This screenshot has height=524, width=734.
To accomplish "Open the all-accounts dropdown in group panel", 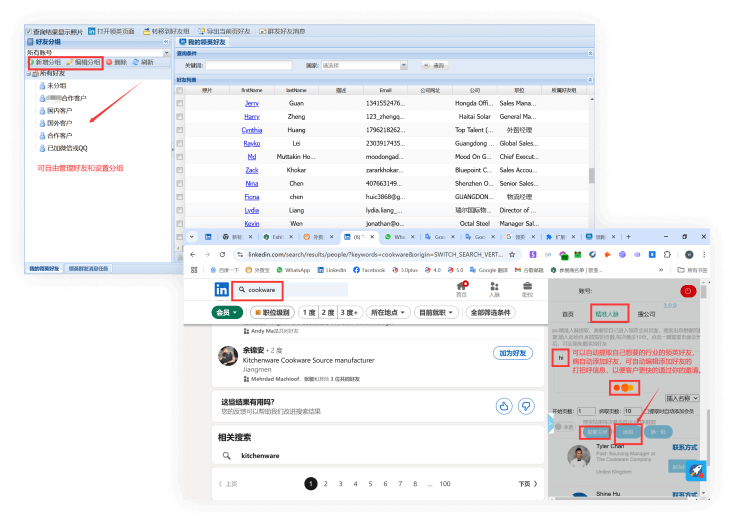I will [x=166, y=53].
